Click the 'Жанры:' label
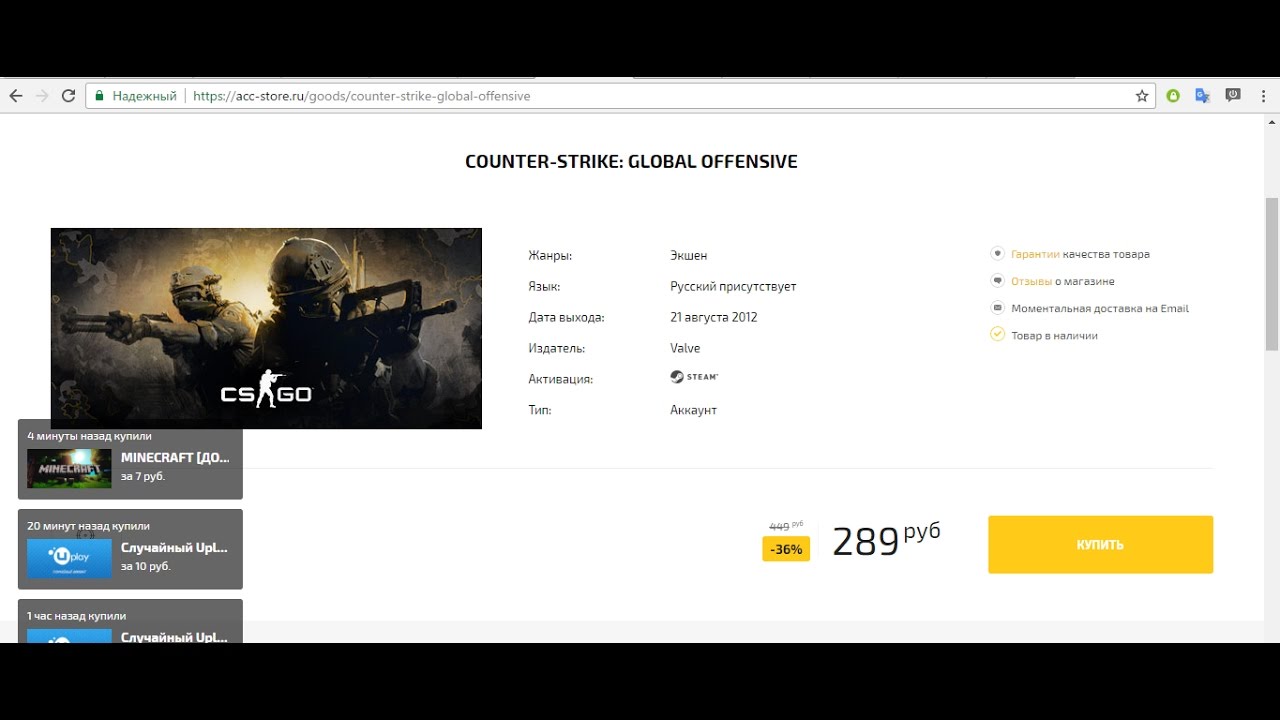This screenshot has width=1280, height=720. click(550, 255)
